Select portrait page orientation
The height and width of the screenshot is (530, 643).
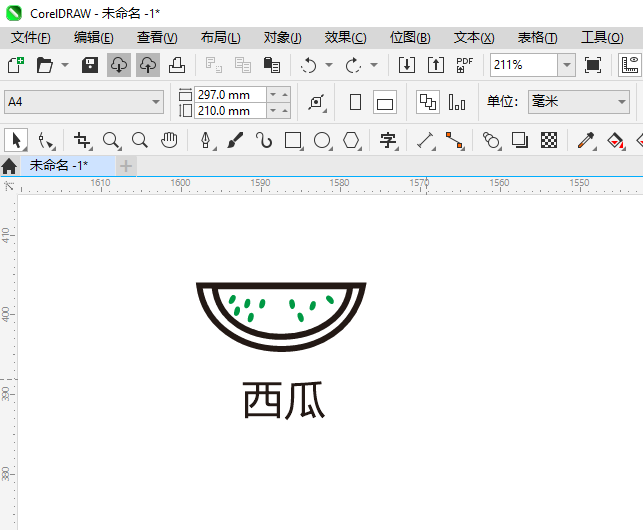pos(356,102)
